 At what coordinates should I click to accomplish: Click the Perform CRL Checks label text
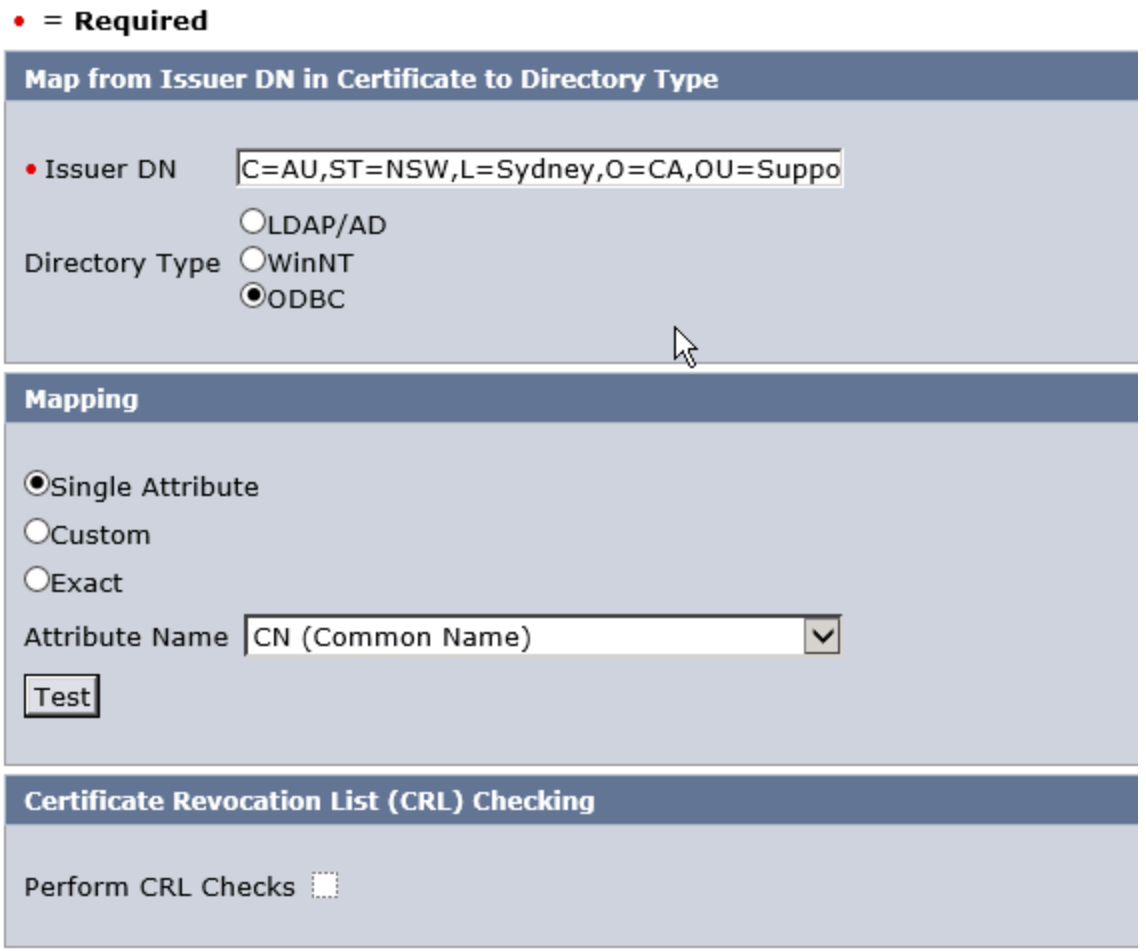[x=160, y=888]
